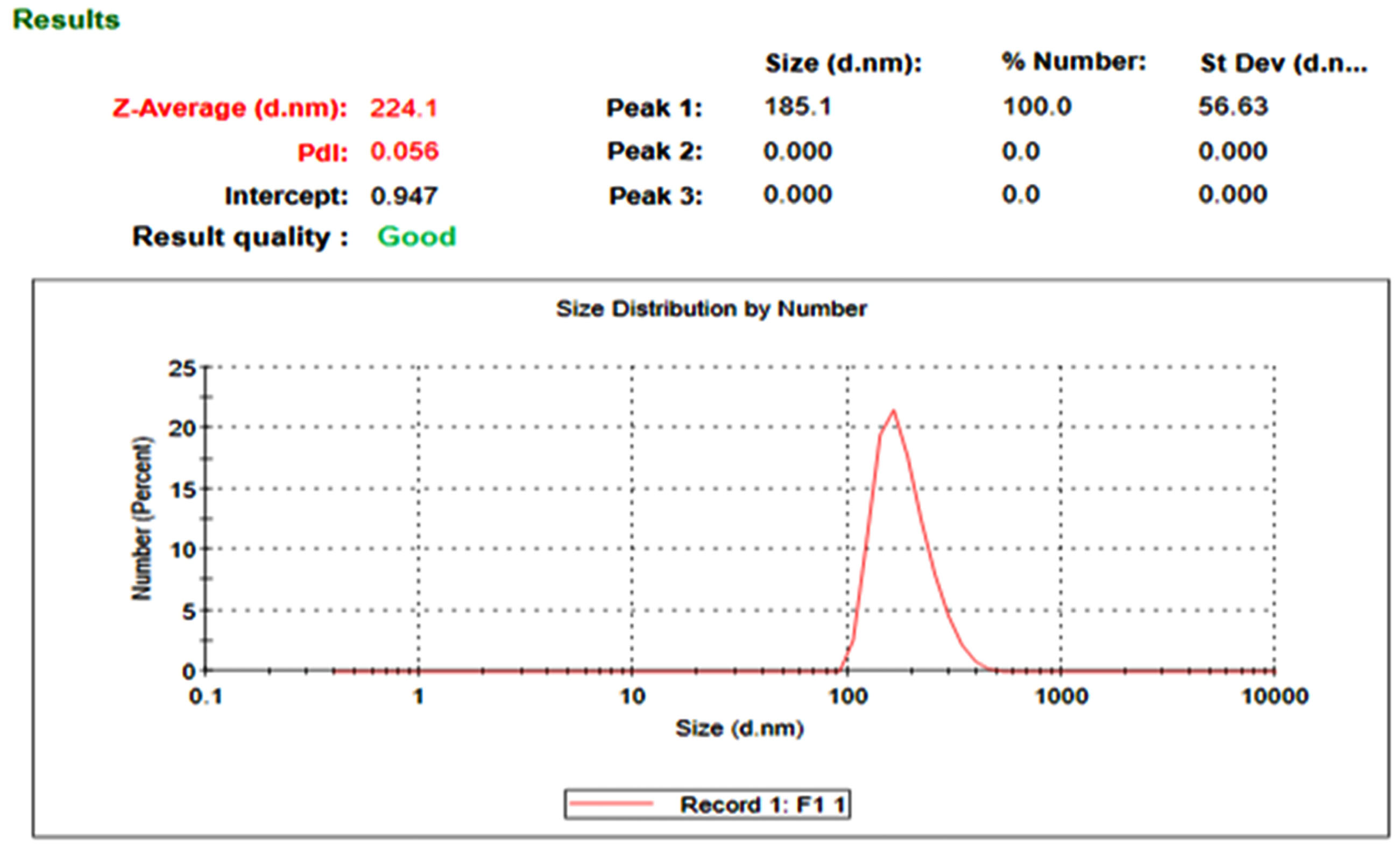The image size is (1400, 854).
Task: Click the Good result quality text
Action: 416,236
